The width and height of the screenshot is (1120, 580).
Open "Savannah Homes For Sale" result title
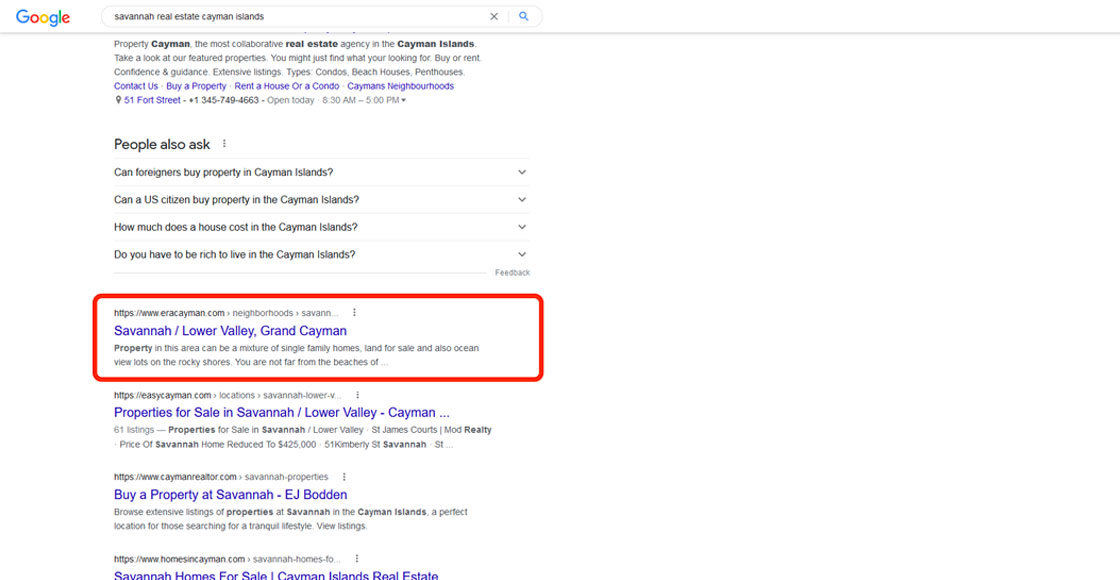pos(276,575)
